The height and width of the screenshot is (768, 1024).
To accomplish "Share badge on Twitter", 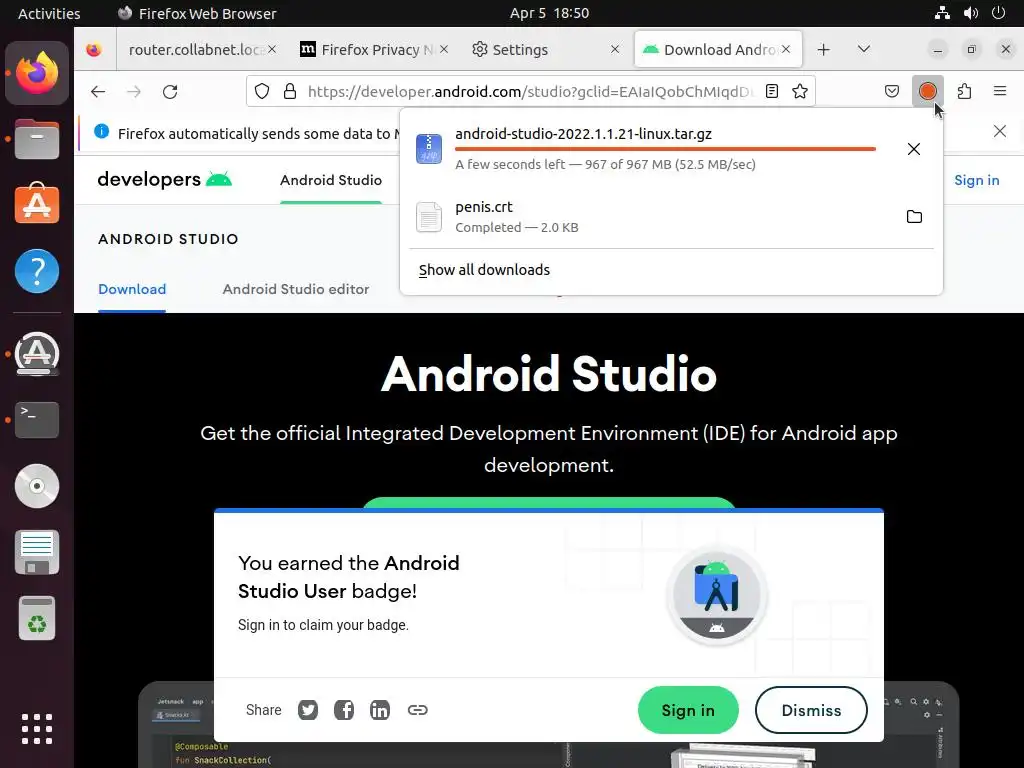I will [308, 710].
